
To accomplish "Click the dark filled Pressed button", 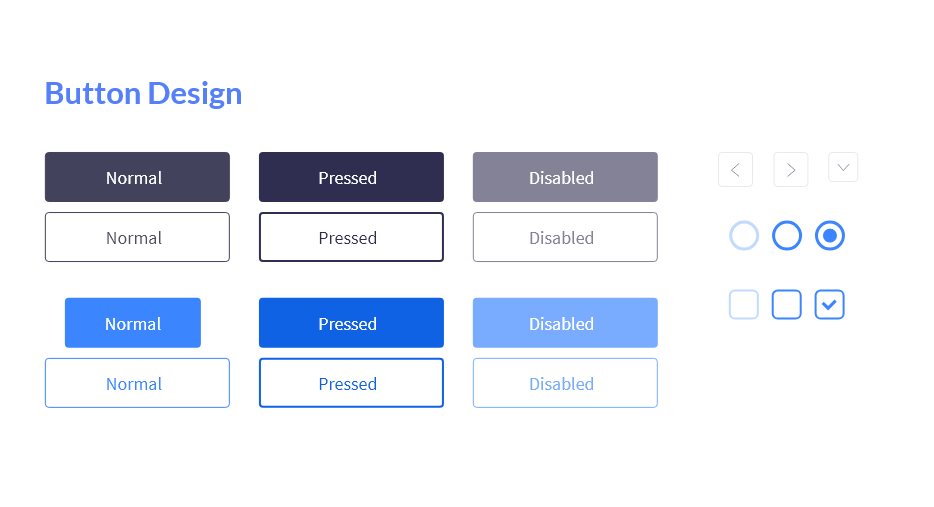I will 351,177.
